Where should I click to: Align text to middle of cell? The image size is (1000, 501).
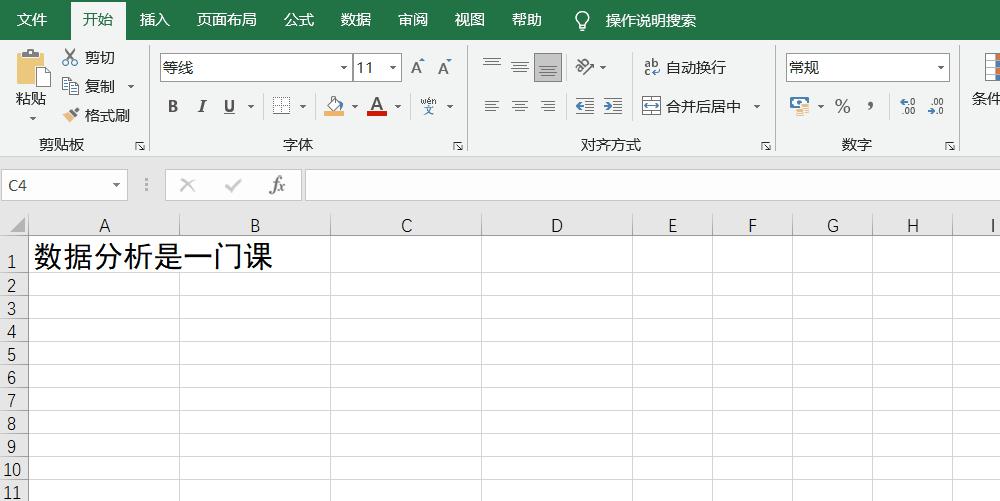click(x=520, y=67)
